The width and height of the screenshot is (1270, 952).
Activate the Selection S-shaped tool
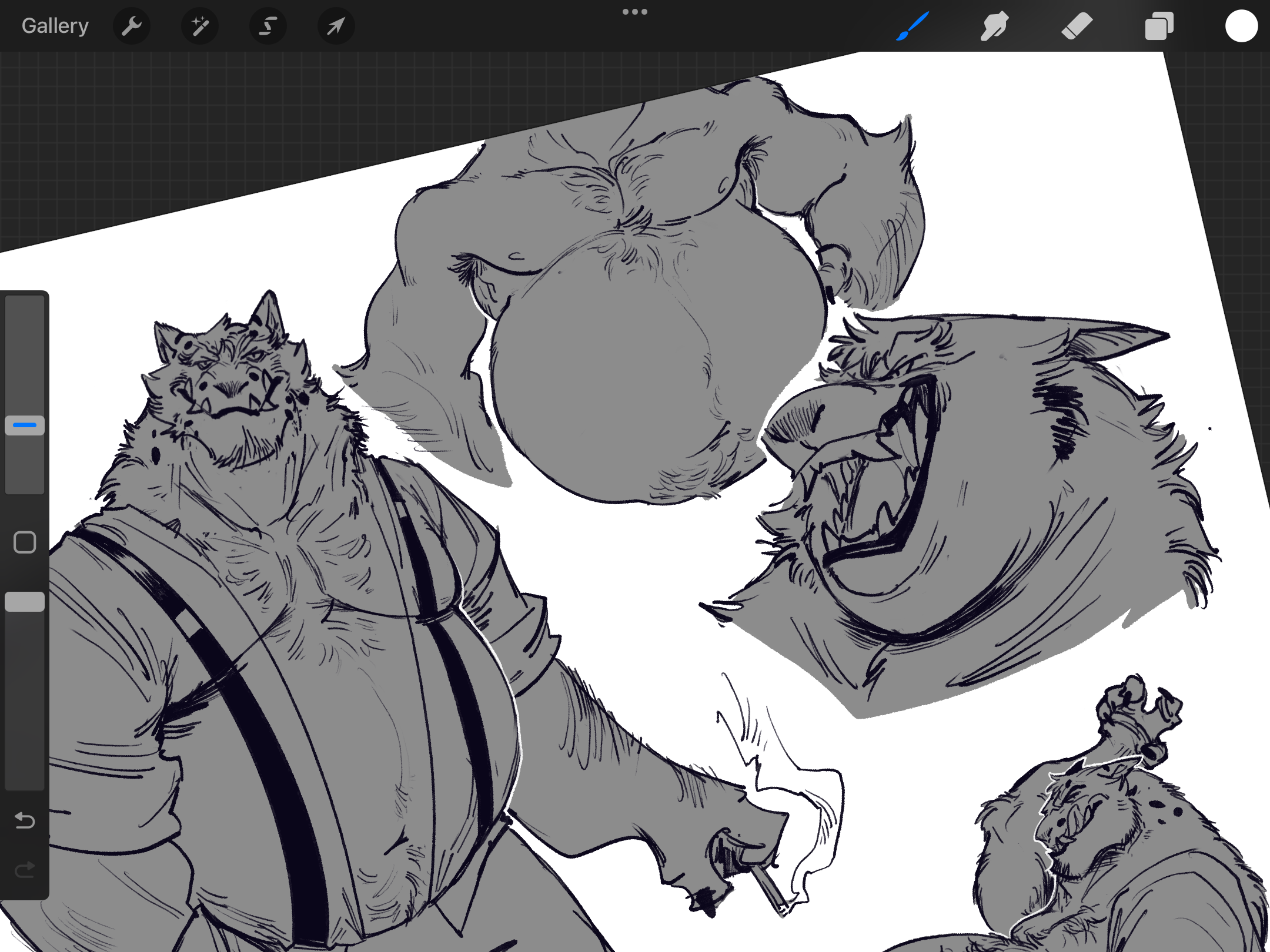[268, 26]
